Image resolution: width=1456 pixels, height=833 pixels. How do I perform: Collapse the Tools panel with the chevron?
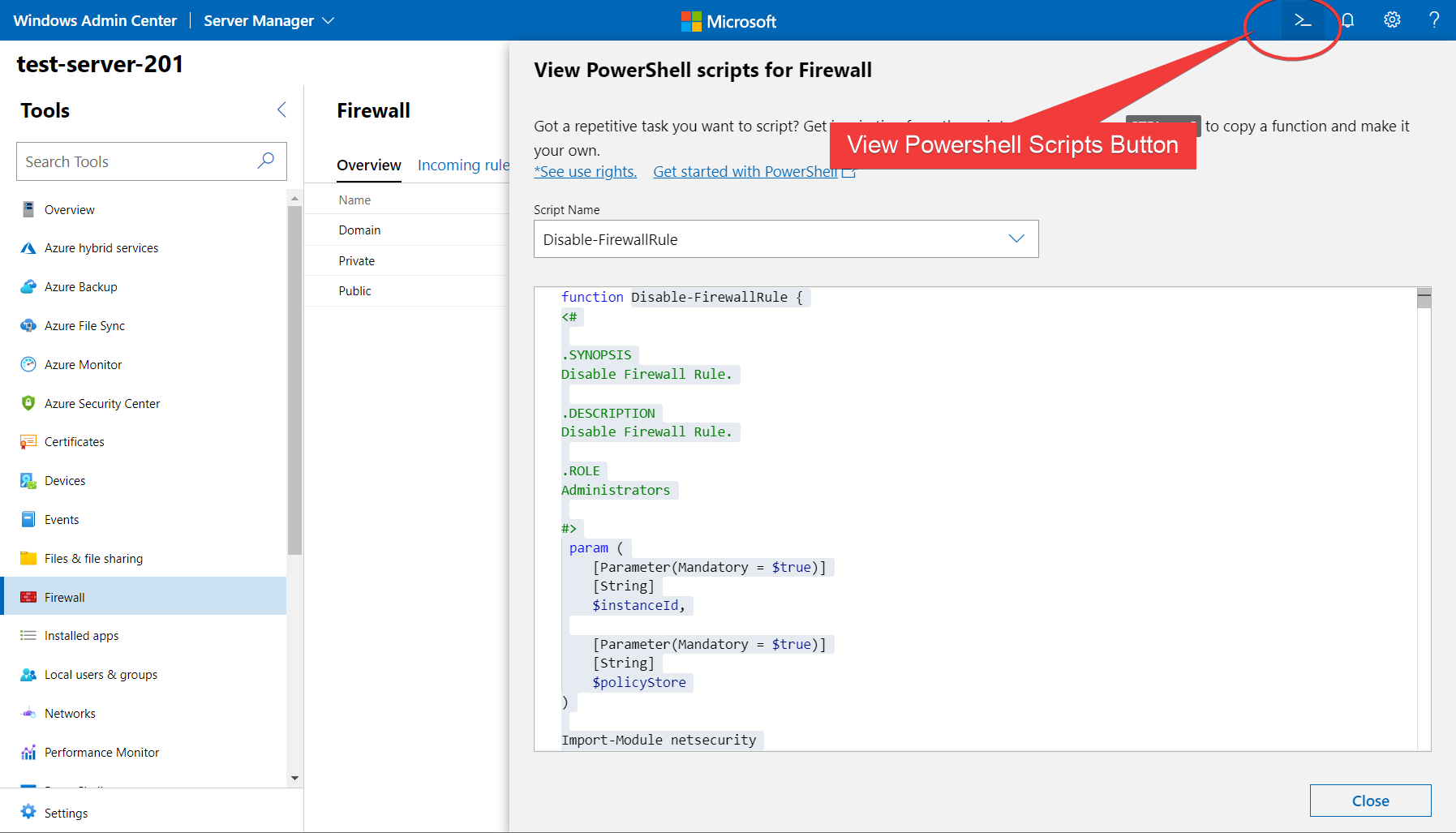[x=281, y=109]
